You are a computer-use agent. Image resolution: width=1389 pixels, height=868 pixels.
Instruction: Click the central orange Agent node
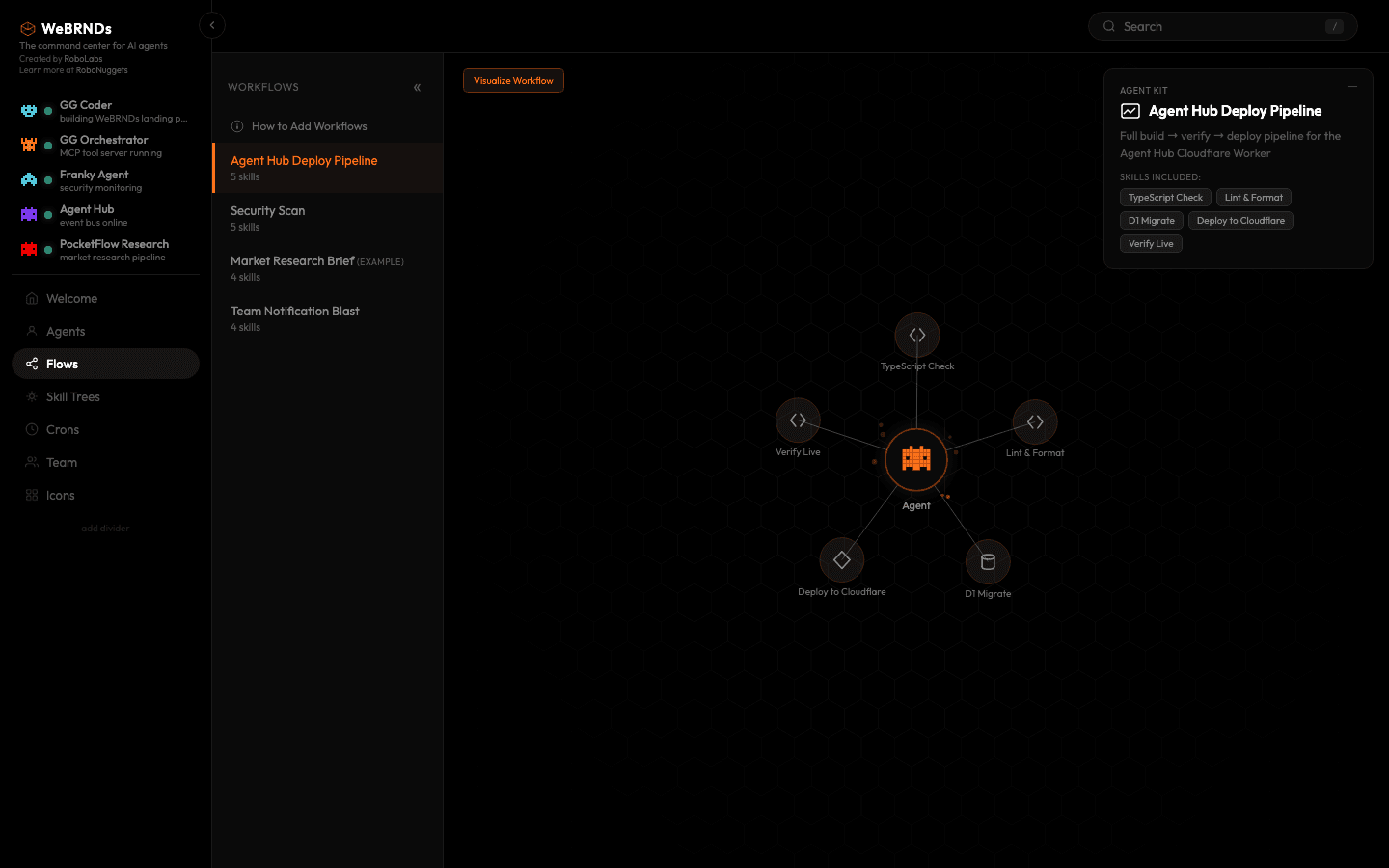tap(916, 459)
